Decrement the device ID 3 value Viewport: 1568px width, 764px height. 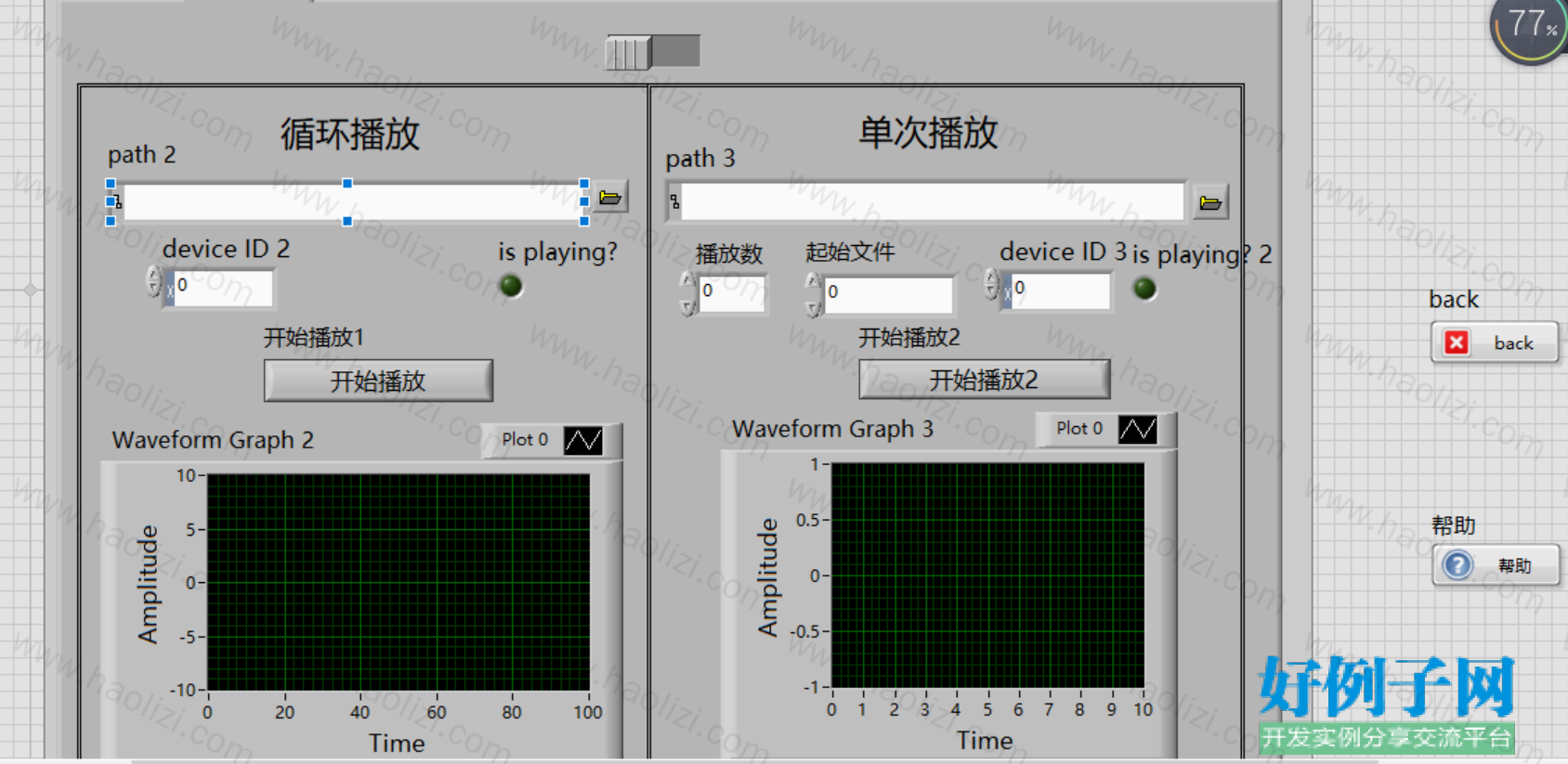click(991, 292)
